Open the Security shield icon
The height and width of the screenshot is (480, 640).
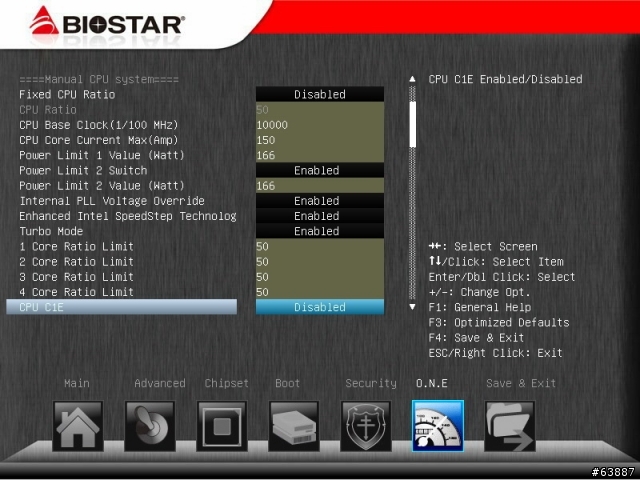366,426
